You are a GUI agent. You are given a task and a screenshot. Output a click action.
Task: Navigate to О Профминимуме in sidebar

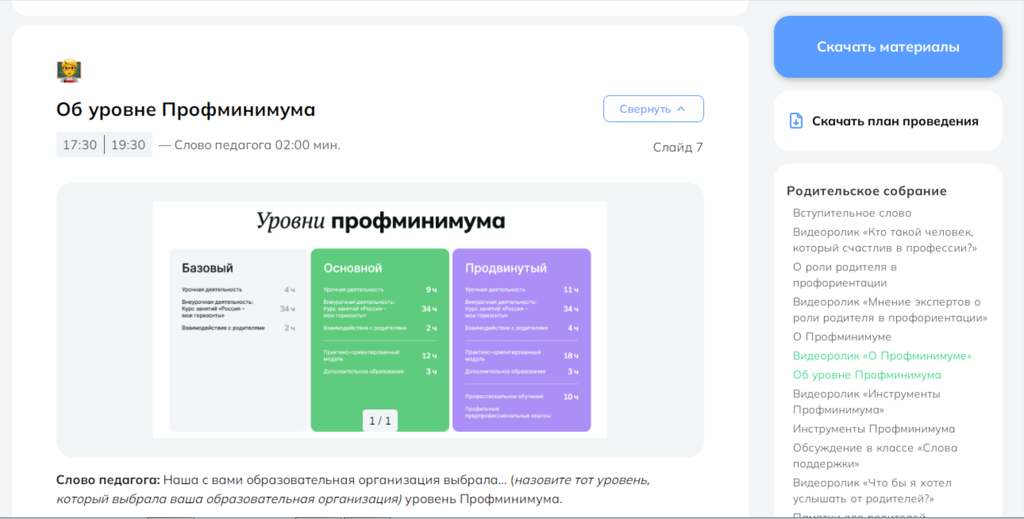point(841,337)
